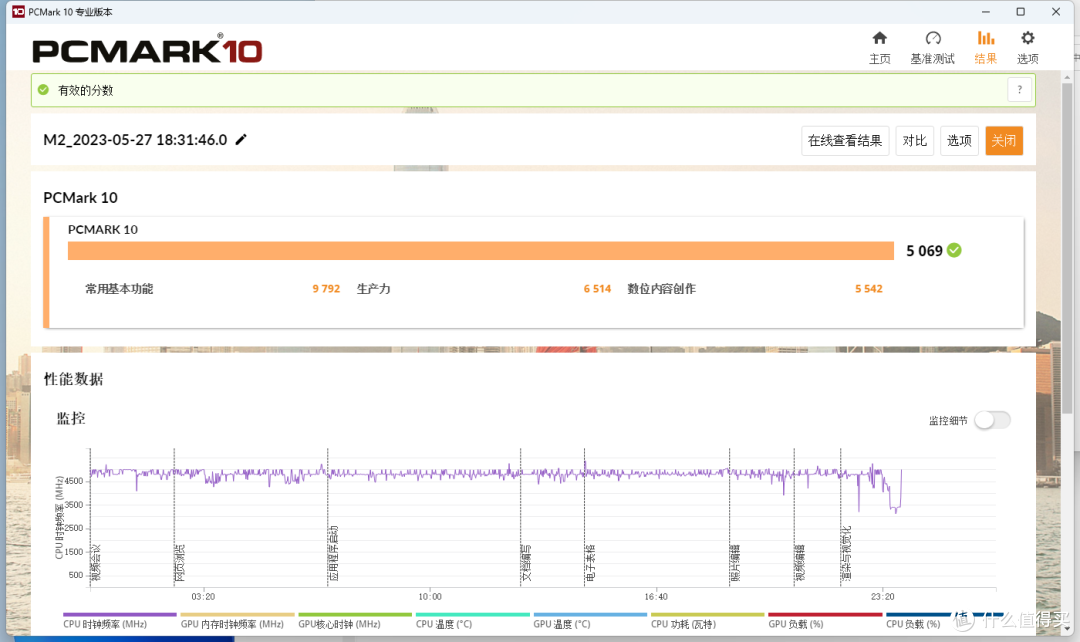
Task: Select the GPU核心时钟 (MHz) legend item
Action: point(355,621)
